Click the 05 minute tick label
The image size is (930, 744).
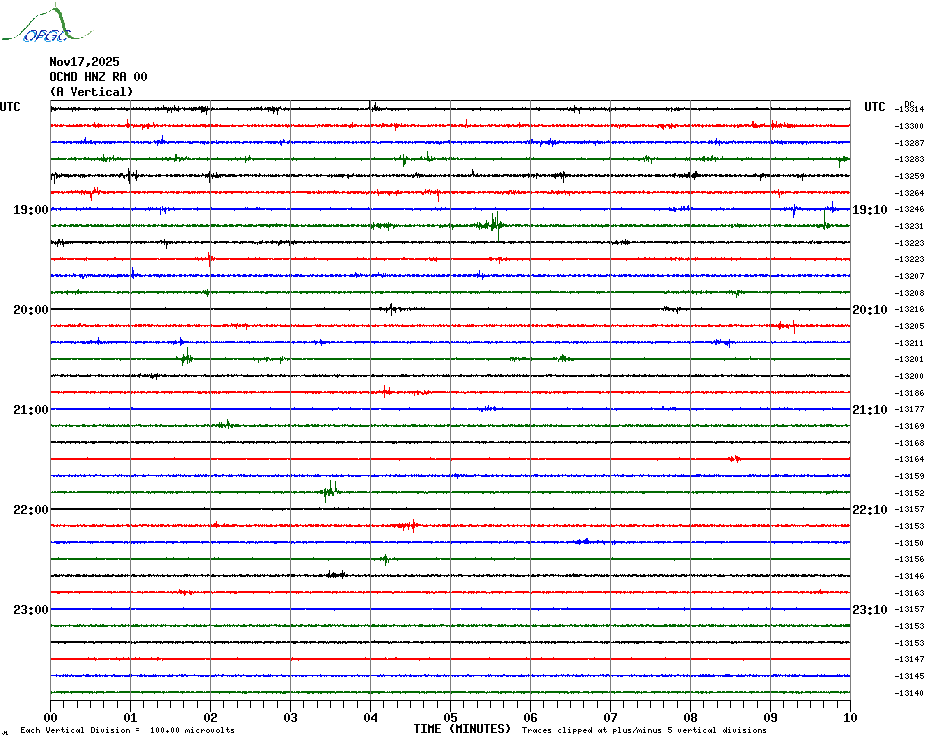pos(451,717)
